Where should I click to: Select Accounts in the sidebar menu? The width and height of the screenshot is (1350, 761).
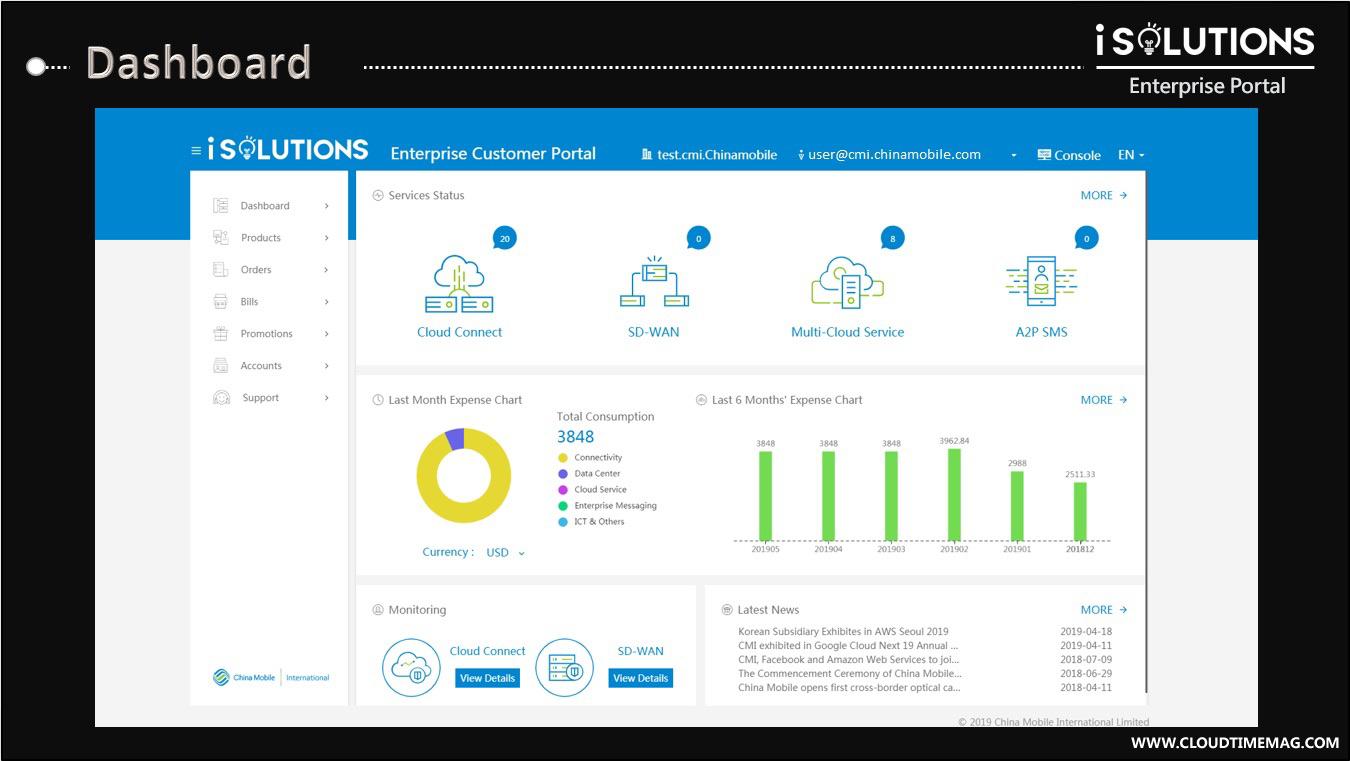tap(261, 366)
